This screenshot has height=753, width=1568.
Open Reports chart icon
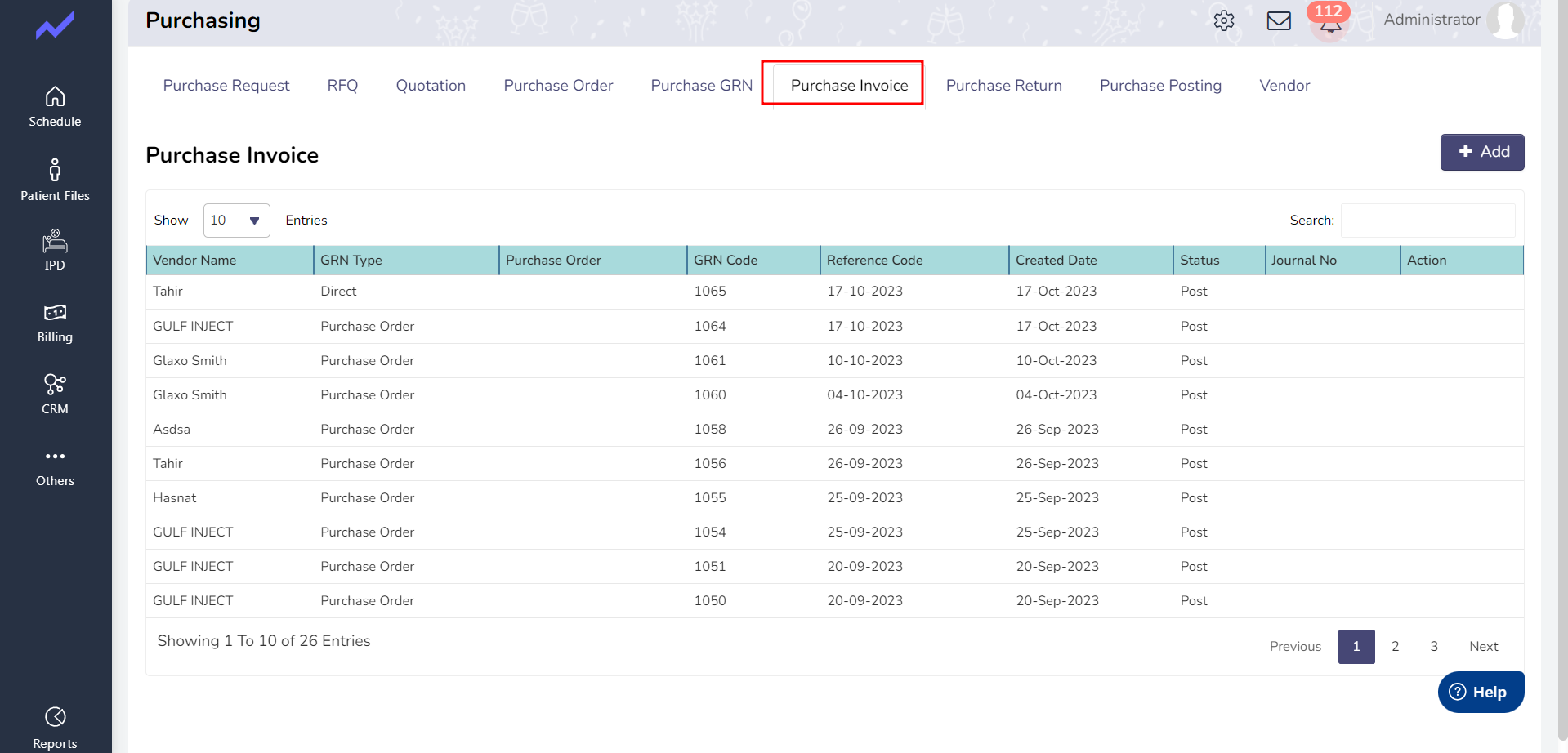(55, 716)
